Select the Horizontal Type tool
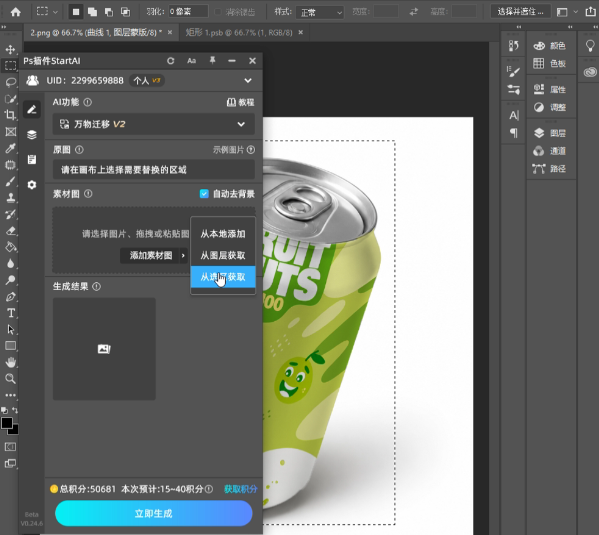This screenshot has width=599, height=535. tap(10, 313)
